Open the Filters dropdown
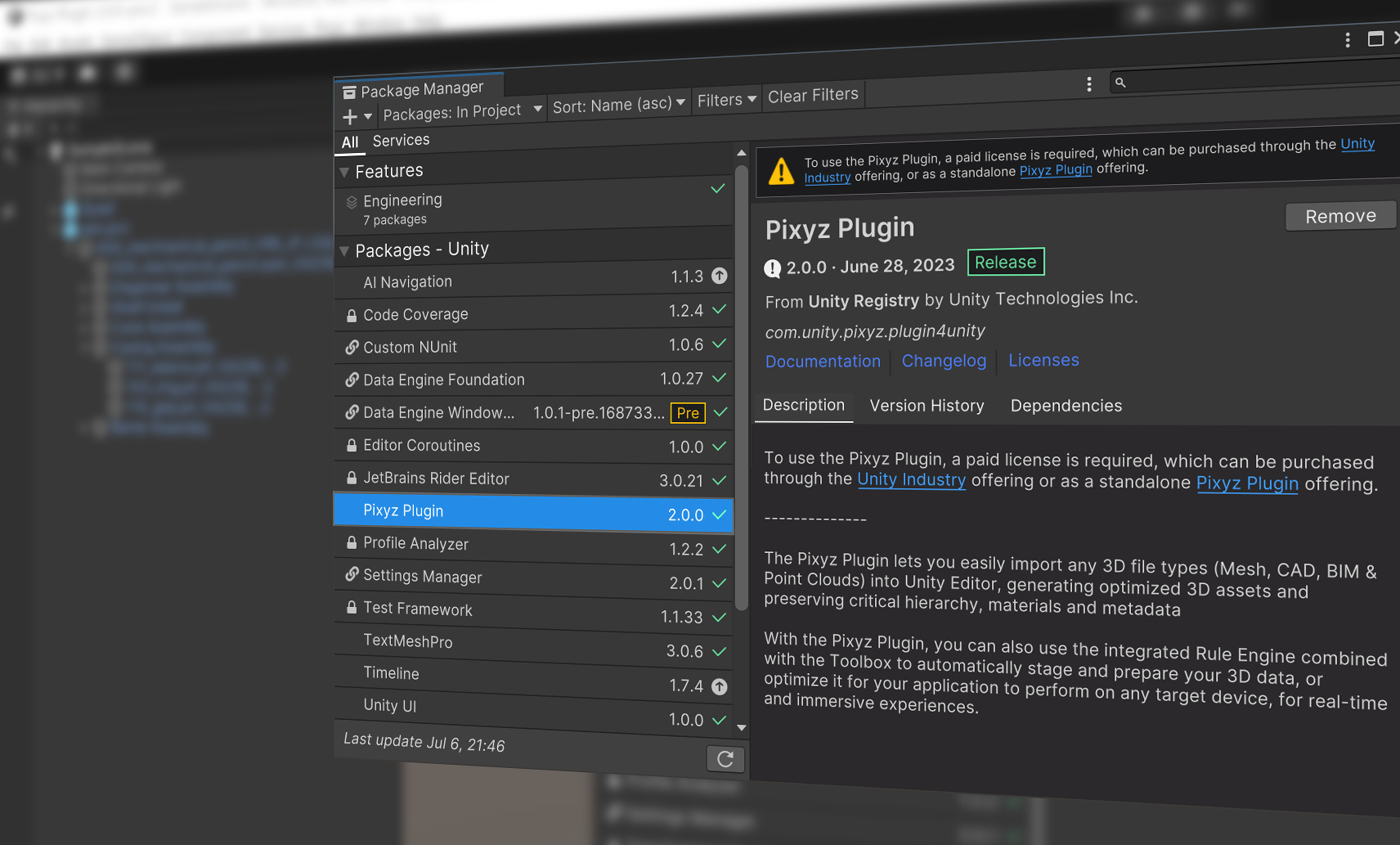This screenshot has width=1400, height=845. point(726,100)
